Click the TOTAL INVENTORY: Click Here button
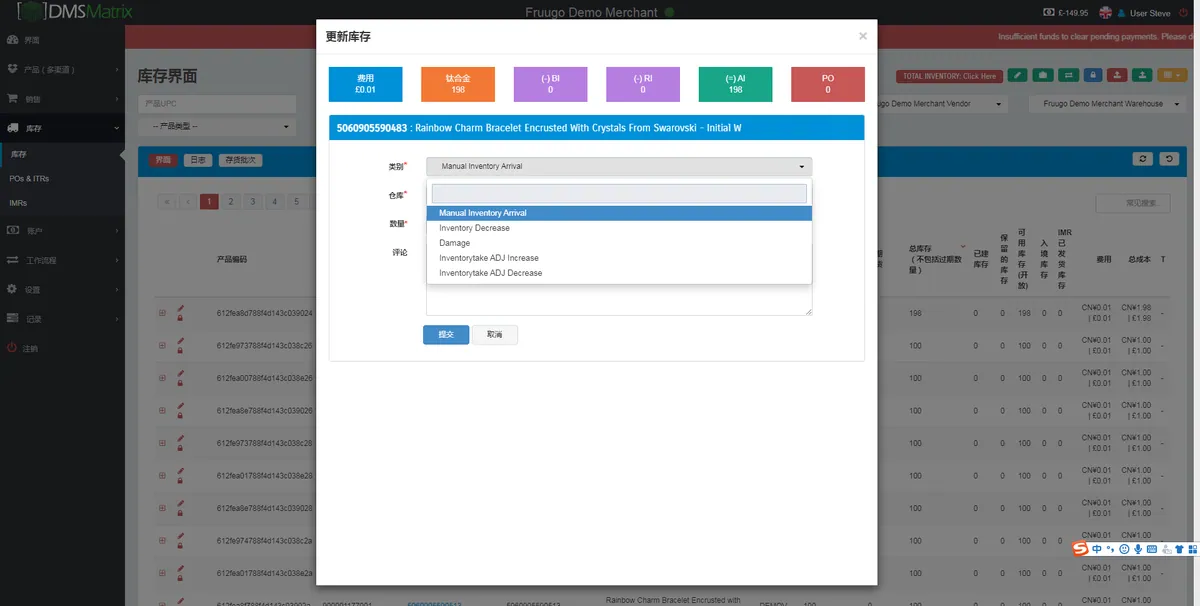The height and width of the screenshot is (606, 1200). tap(949, 76)
